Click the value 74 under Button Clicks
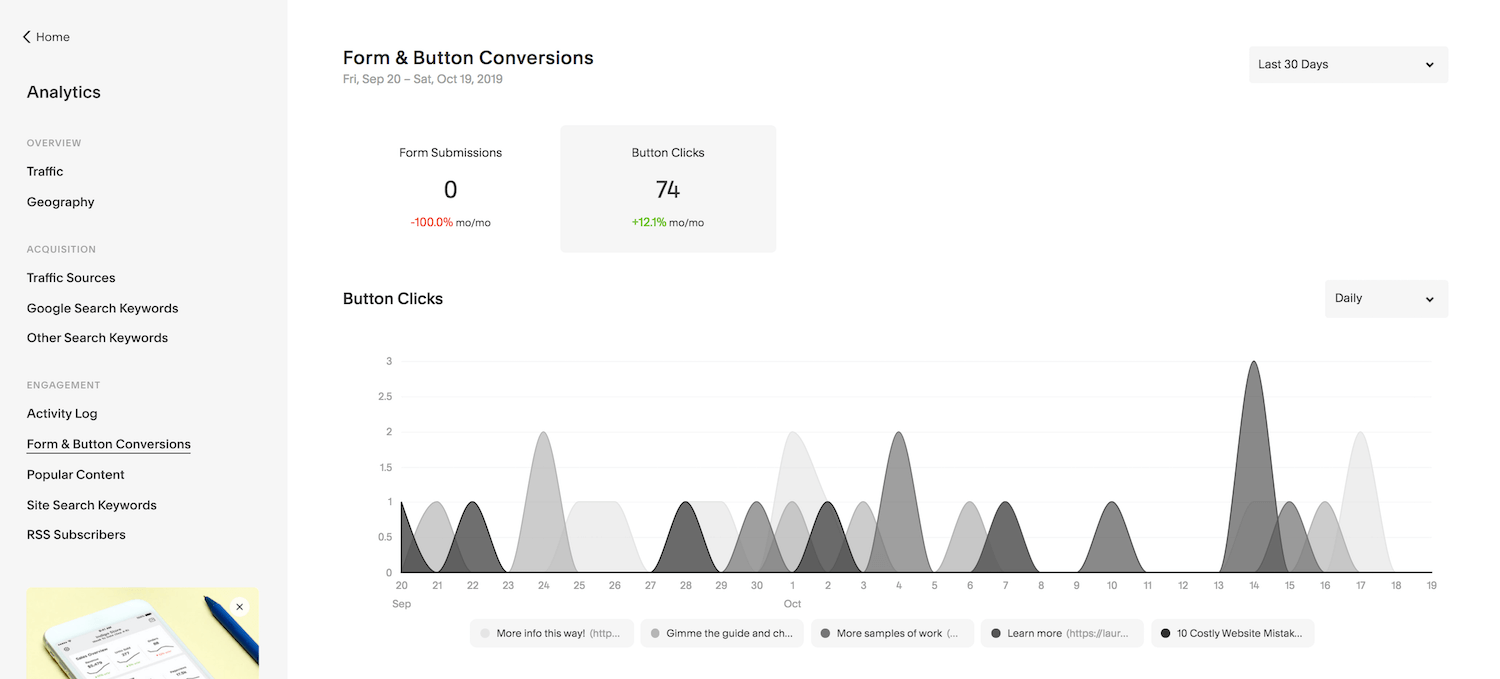1500x679 pixels. pos(668,189)
